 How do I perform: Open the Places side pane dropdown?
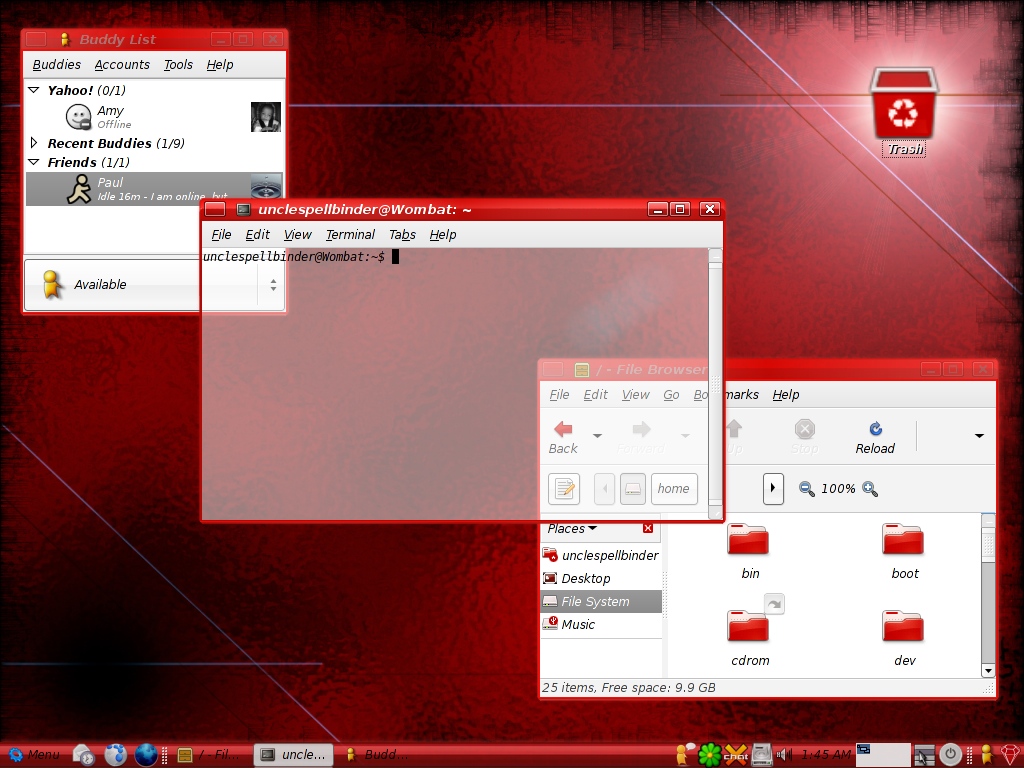tap(572, 528)
